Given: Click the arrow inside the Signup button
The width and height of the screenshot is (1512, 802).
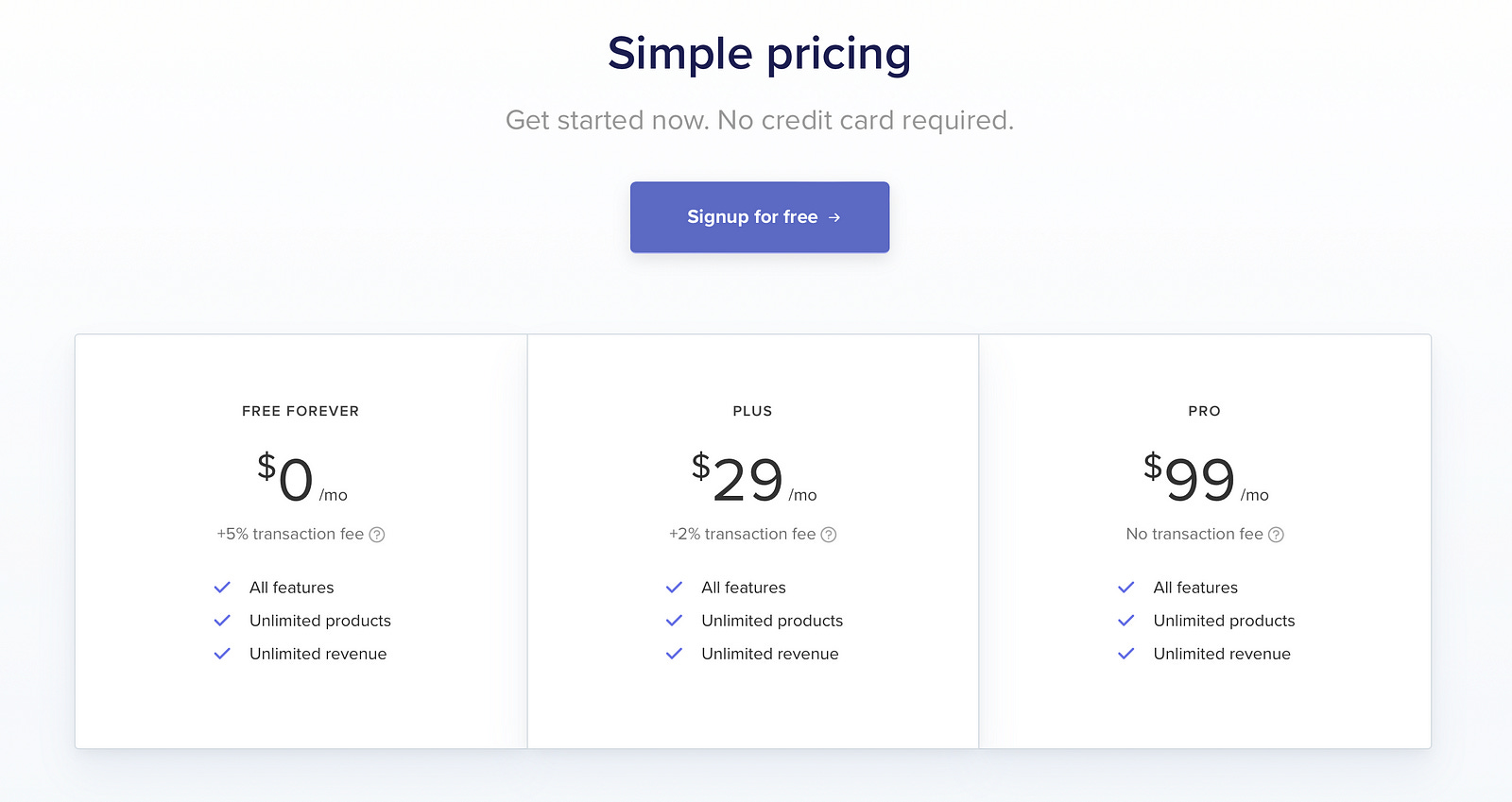Looking at the screenshot, I should coord(834,217).
